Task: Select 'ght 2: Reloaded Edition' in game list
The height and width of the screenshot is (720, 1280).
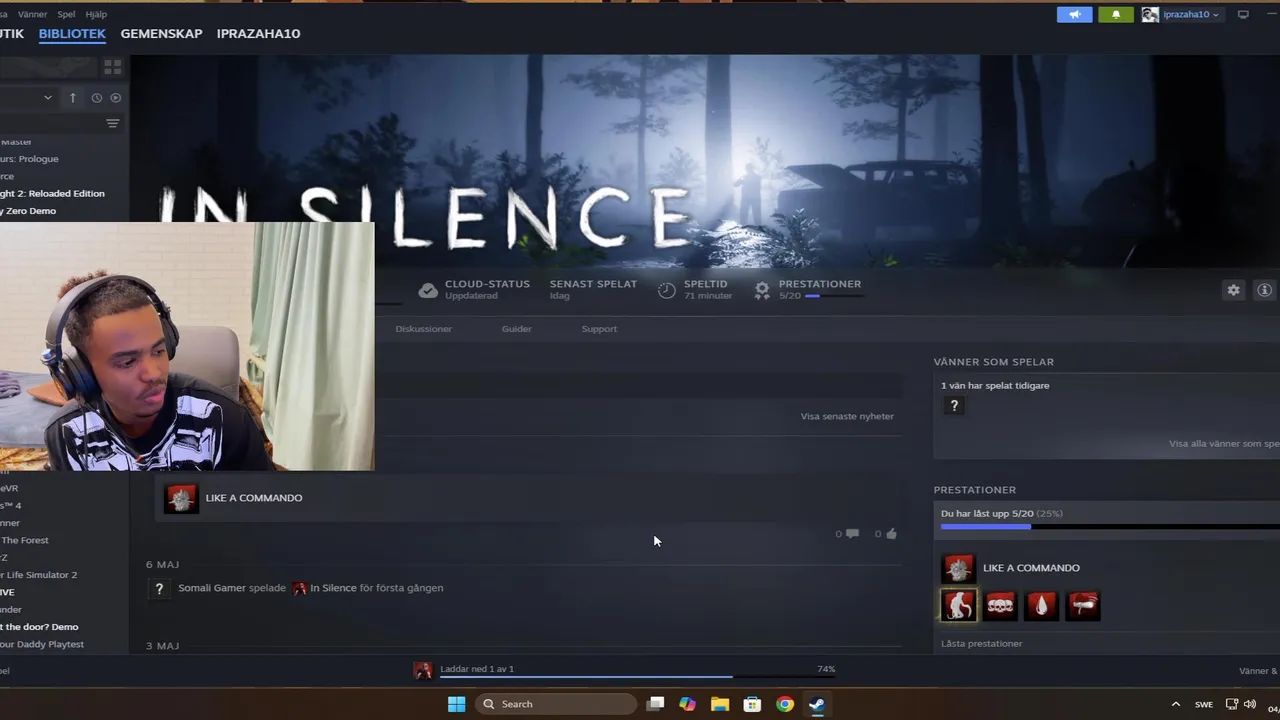Action: click(x=52, y=194)
